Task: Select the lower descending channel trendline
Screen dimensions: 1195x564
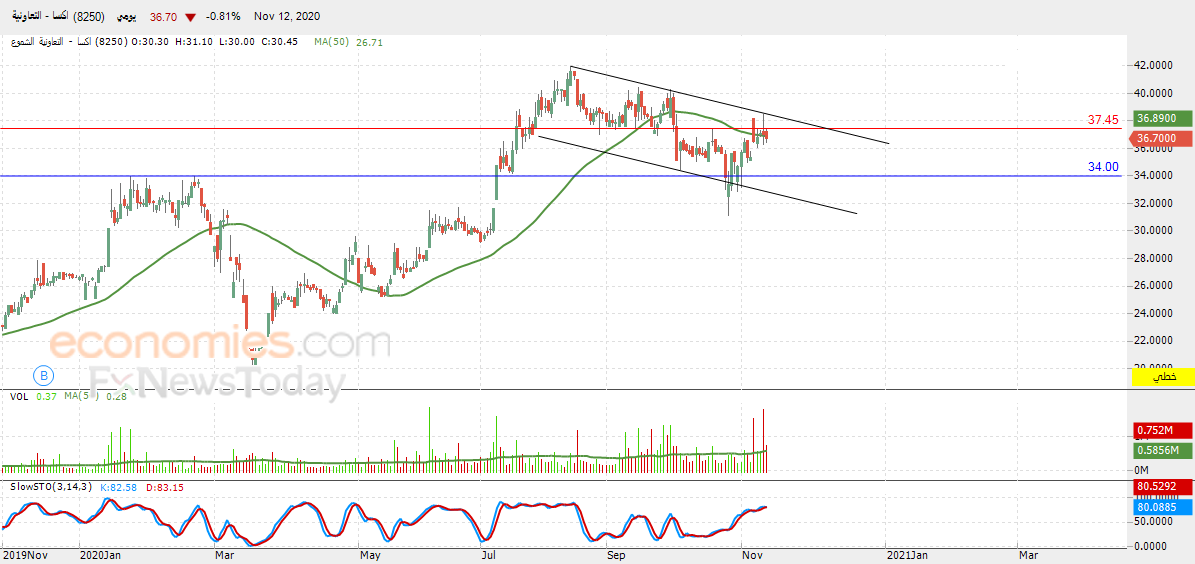Action: (x=698, y=175)
